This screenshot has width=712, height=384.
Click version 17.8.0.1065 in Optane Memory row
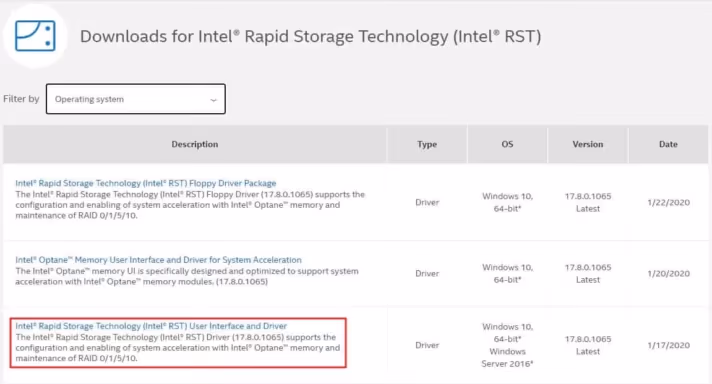(588, 267)
